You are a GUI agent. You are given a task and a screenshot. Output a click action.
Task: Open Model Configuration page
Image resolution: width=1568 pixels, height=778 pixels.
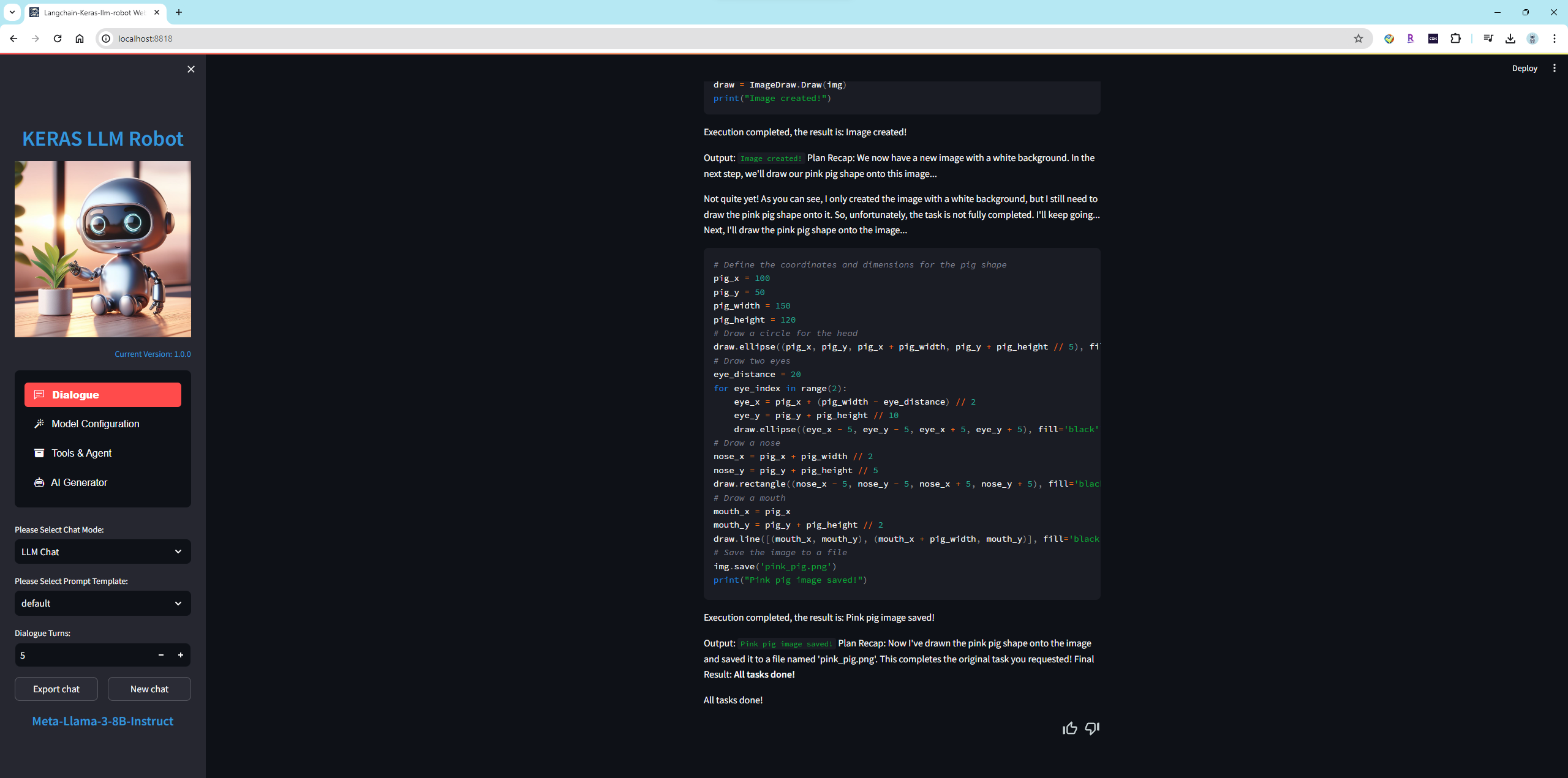pos(96,424)
